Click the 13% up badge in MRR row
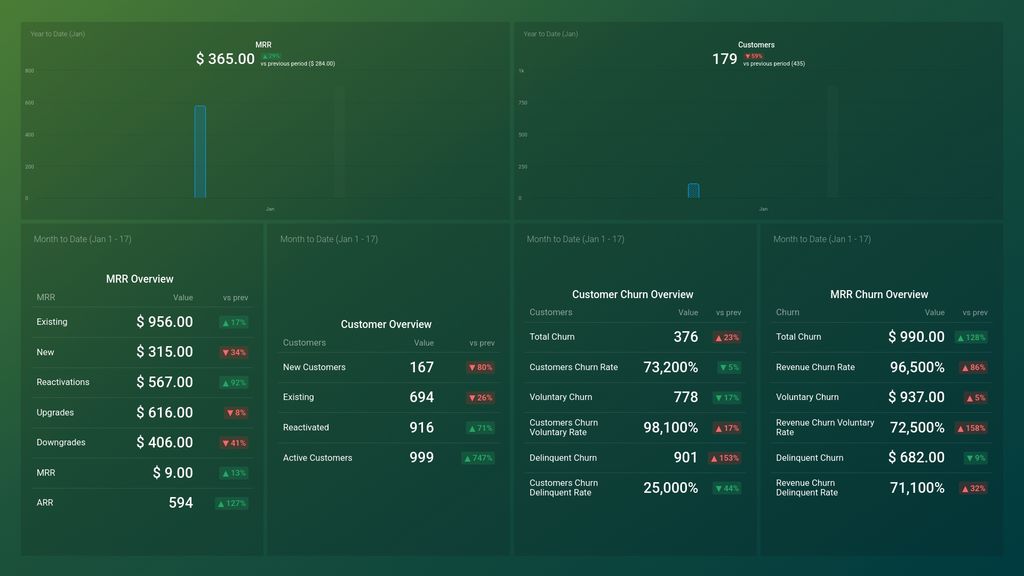This screenshot has width=1024, height=576. pos(234,473)
